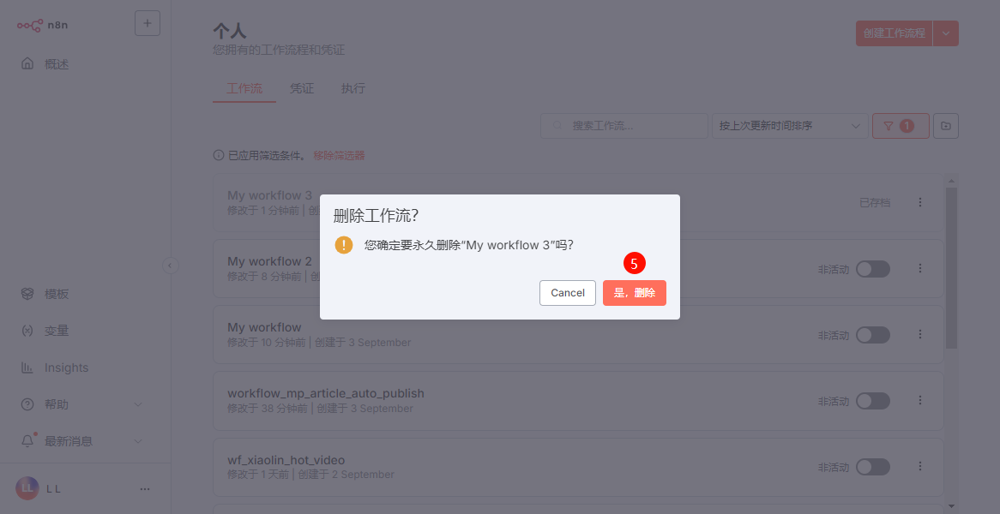The image size is (1000, 514).
Task: Click the plus icon in sidebar header
Action: [x=147, y=23]
